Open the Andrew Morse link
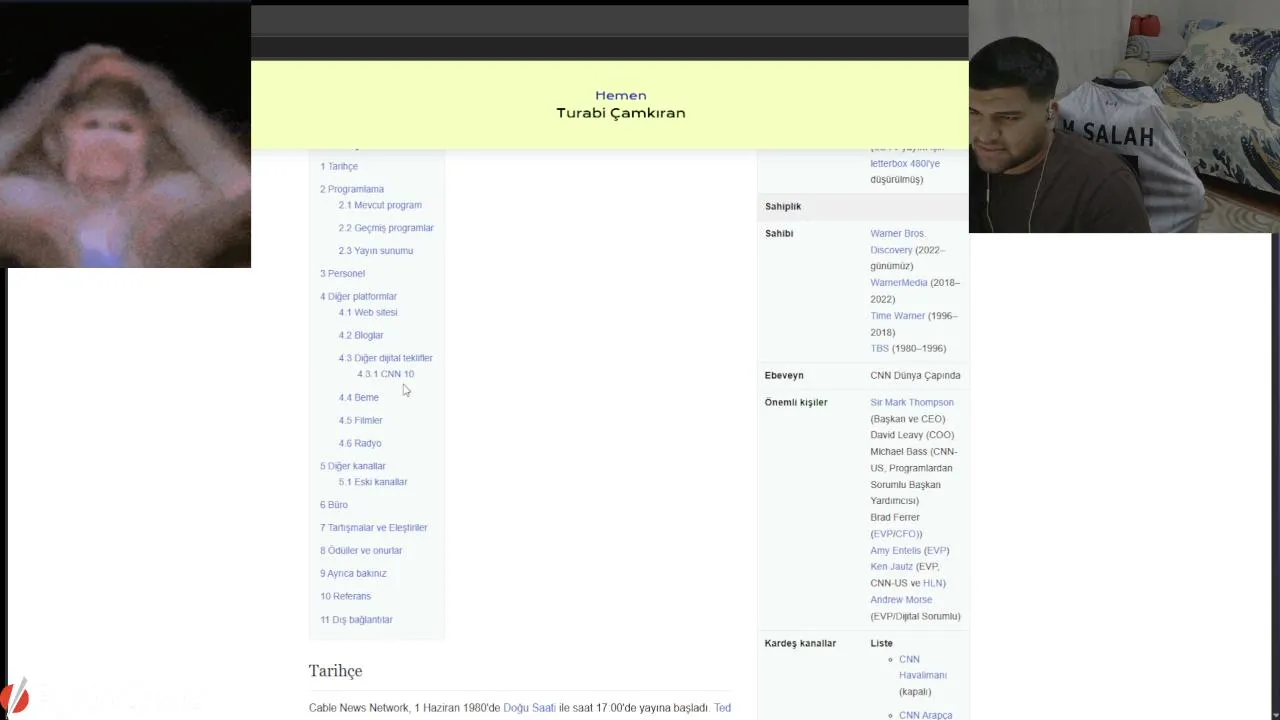Screen dimensions: 1280x720 (x=901, y=600)
